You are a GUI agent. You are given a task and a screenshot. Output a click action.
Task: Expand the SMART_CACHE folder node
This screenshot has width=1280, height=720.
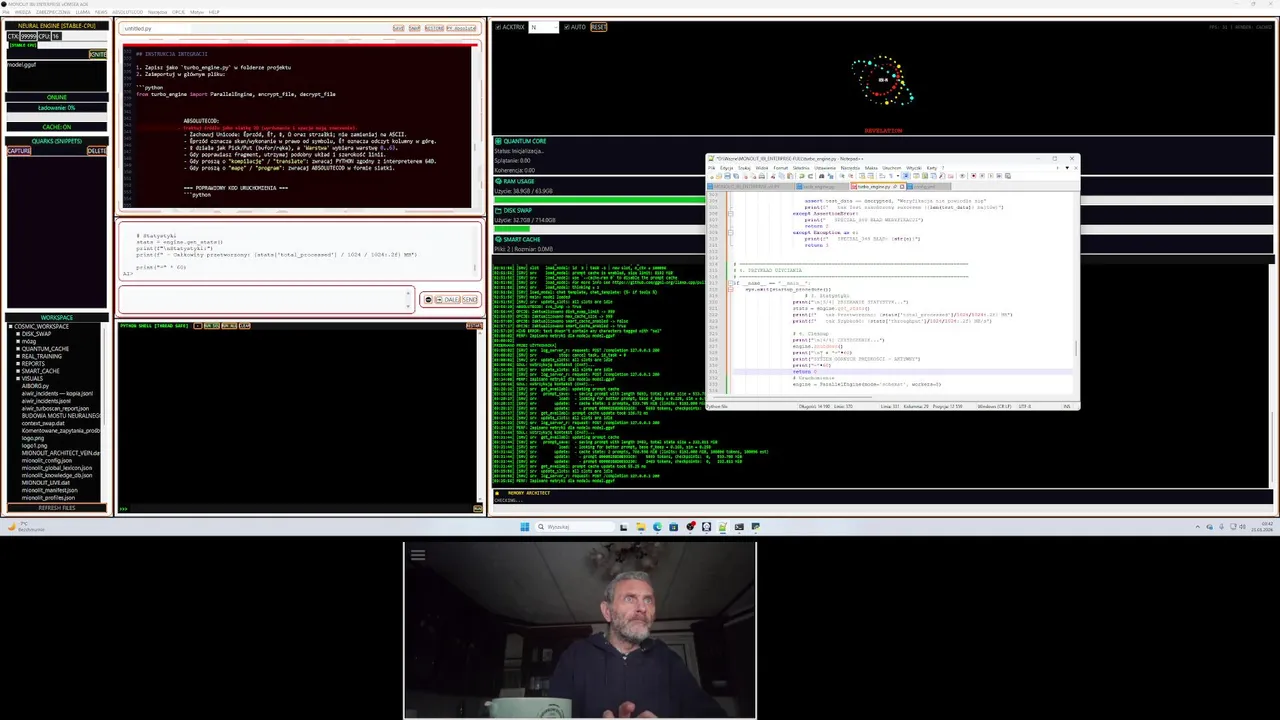[18, 371]
